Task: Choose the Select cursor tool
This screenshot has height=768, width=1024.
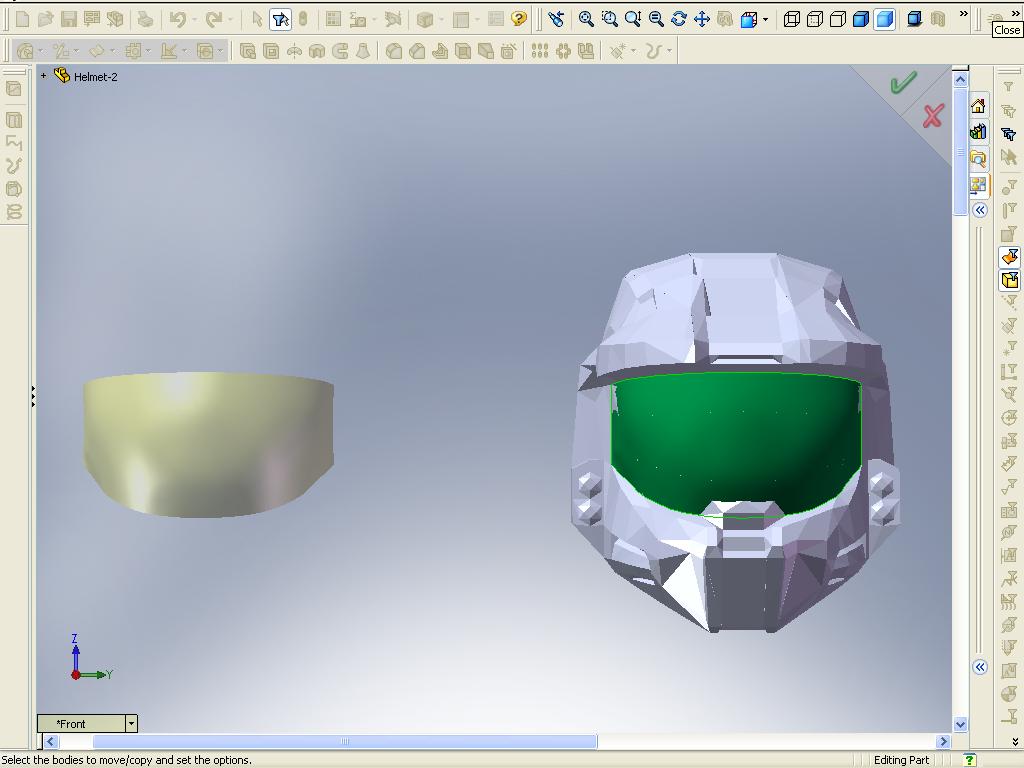Action: pos(257,20)
